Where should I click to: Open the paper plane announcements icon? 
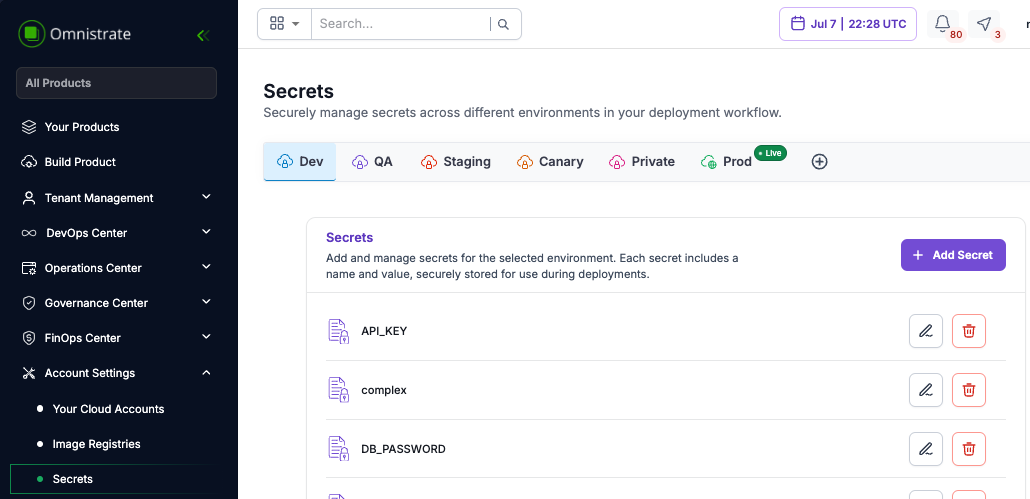point(983,24)
